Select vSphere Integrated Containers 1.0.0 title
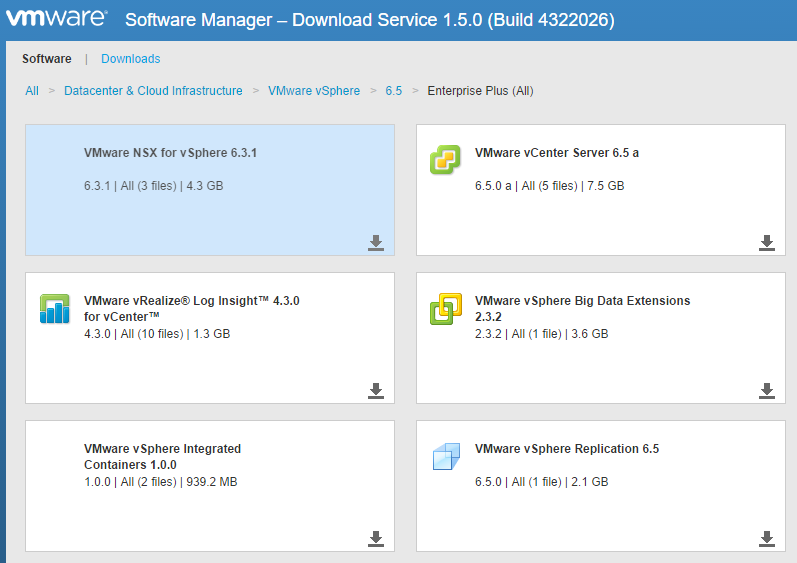This screenshot has width=797, height=563. (x=163, y=456)
